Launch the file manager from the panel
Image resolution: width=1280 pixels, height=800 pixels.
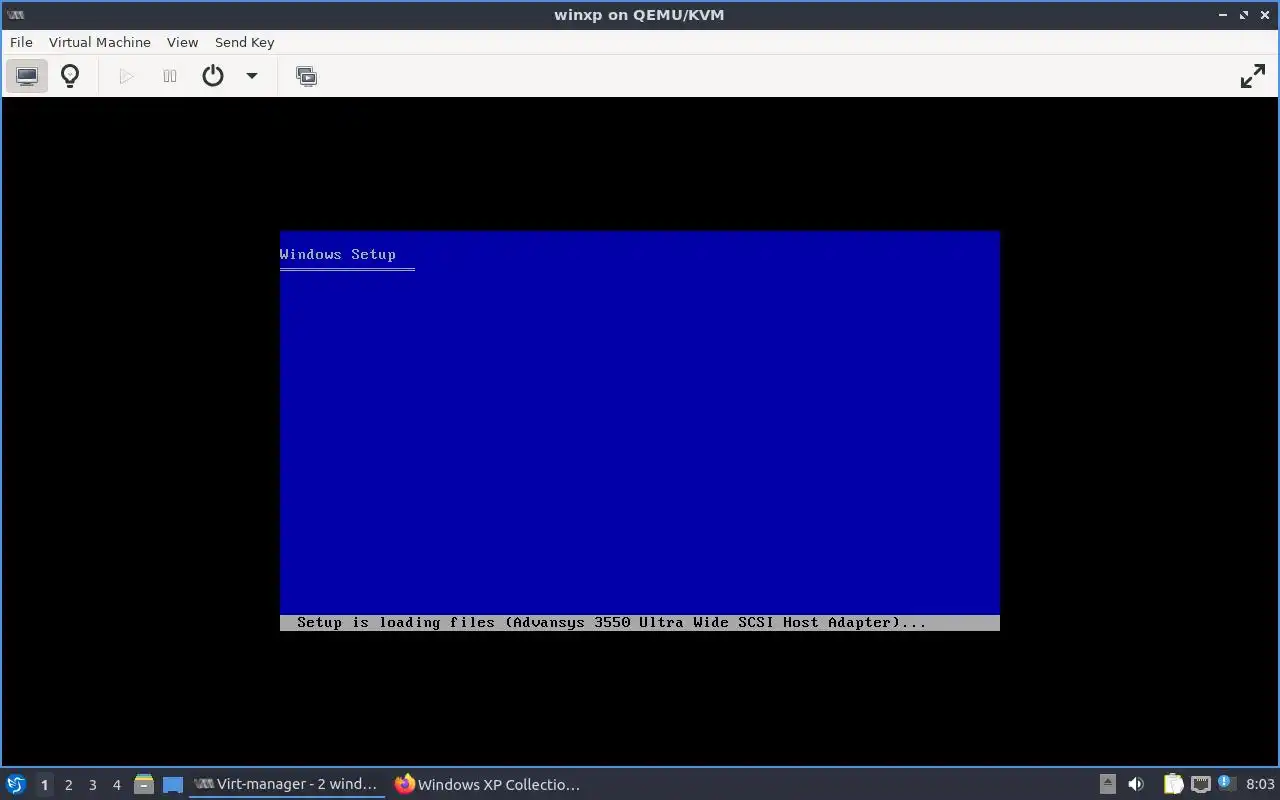144,784
